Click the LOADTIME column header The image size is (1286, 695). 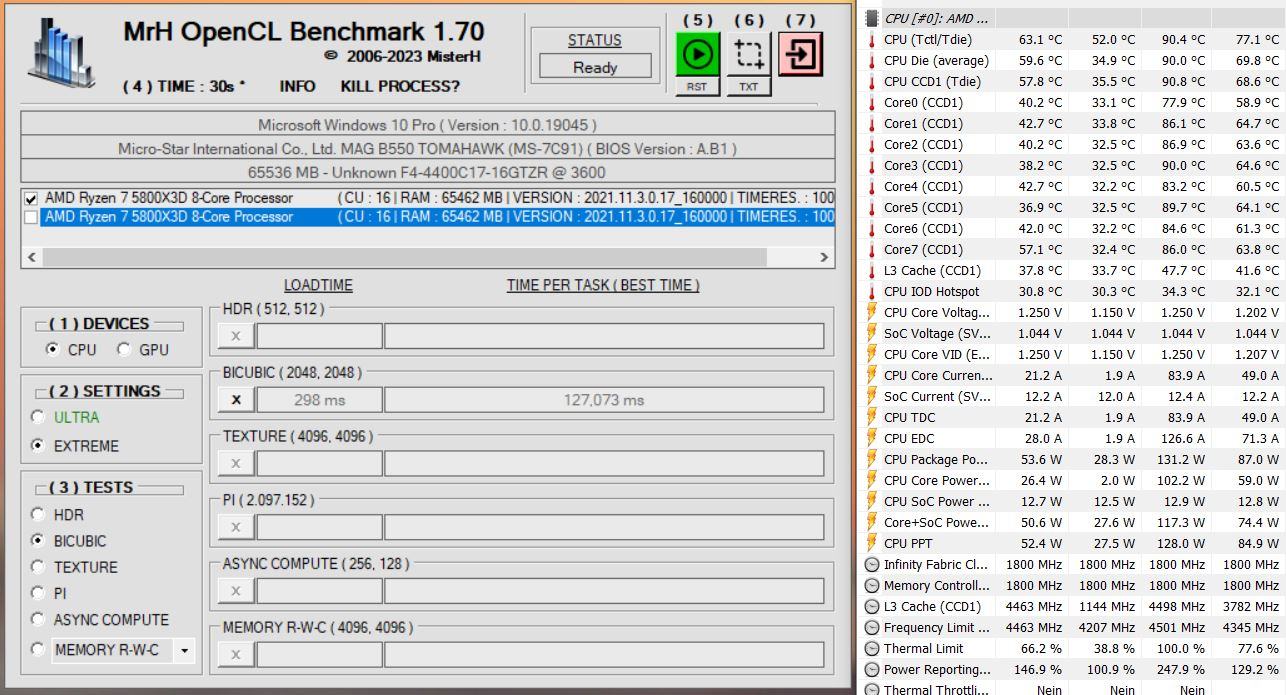click(318, 285)
